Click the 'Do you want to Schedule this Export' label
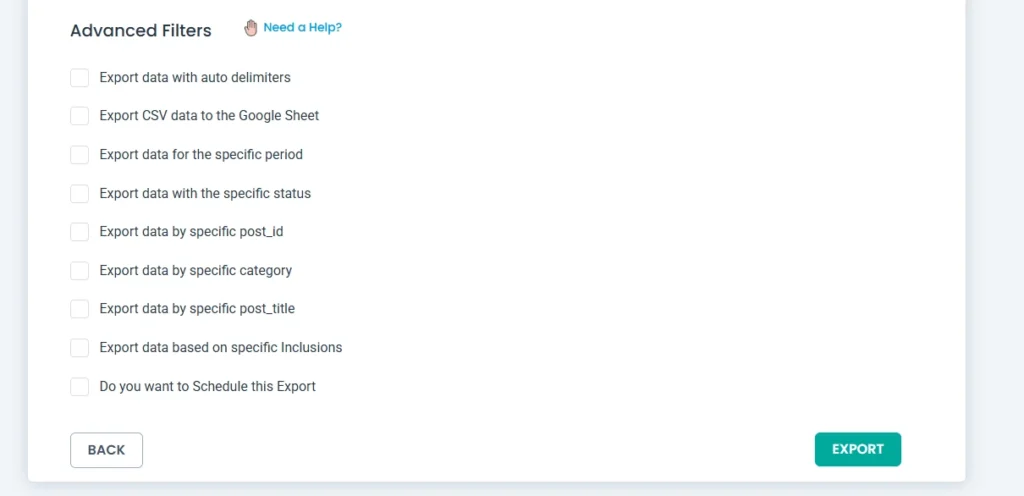This screenshot has height=496, width=1024. pos(207,386)
